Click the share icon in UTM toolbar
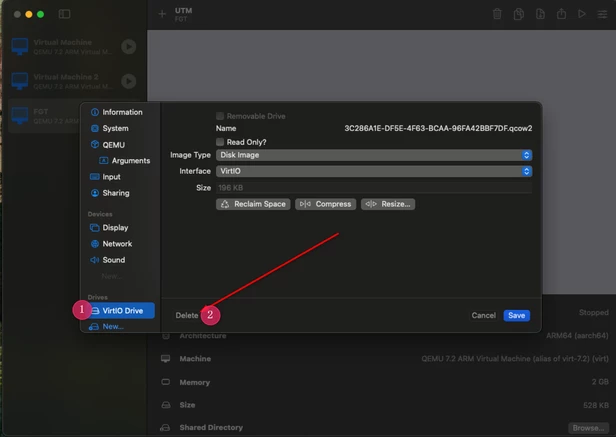Image resolution: width=616 pixels, height=437 pixels. coord(561,14)
